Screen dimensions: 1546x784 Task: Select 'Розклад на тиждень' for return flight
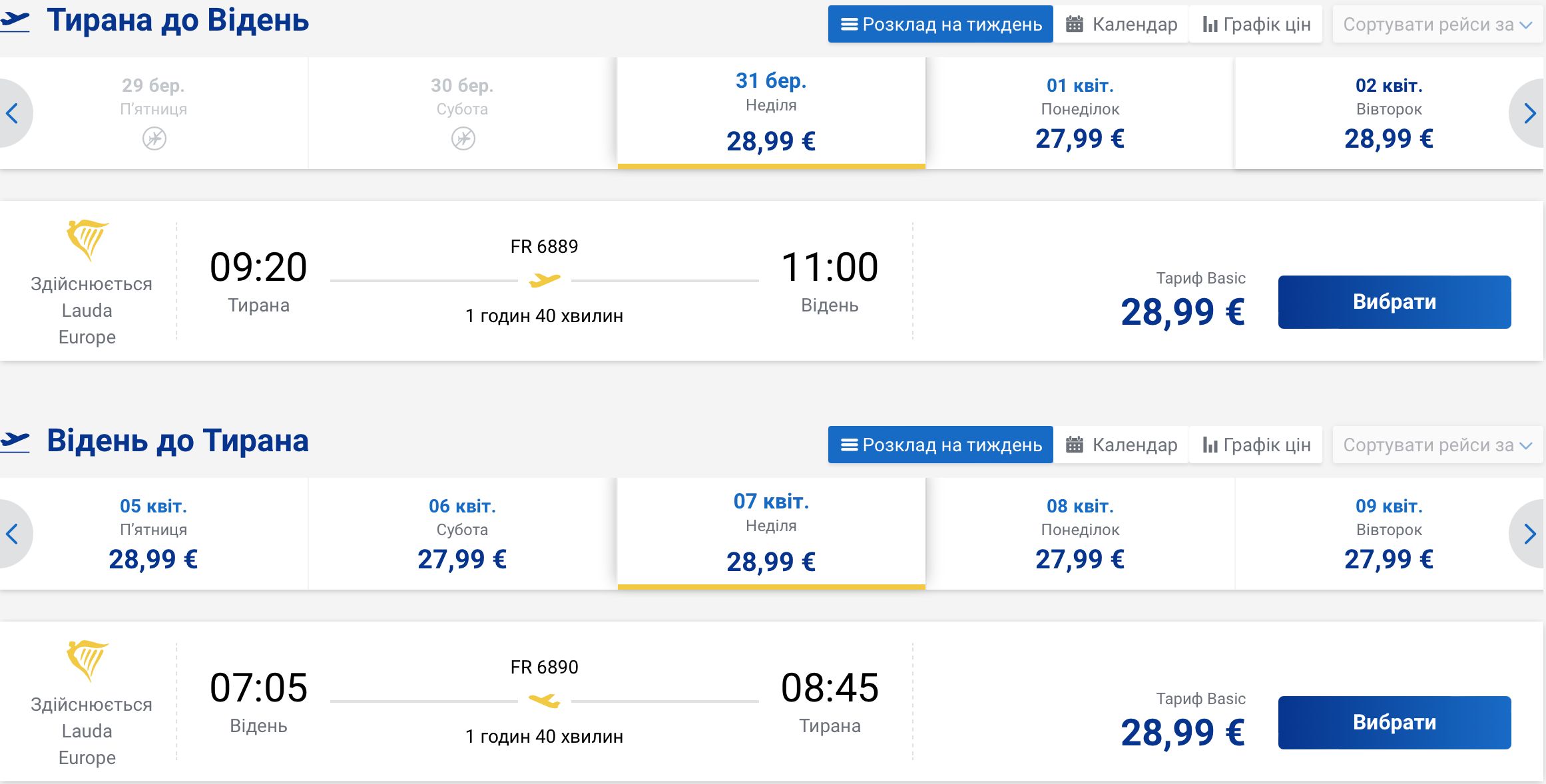tap(941, 445)
